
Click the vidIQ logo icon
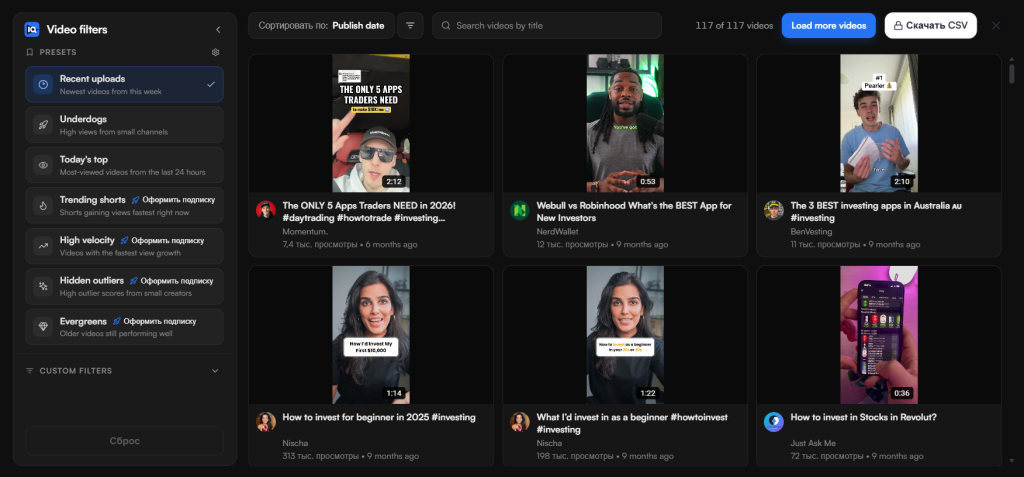(32, 29)
